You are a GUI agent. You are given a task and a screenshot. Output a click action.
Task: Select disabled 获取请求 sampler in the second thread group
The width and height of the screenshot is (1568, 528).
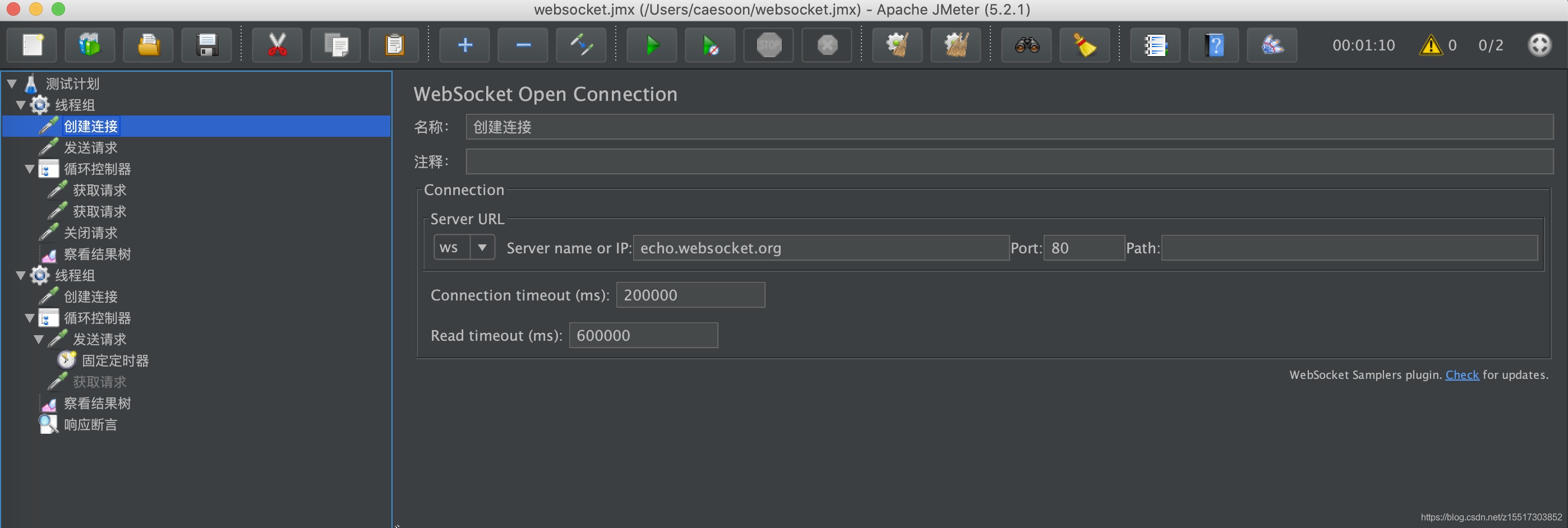pyautogui.click(x=99, y=382)
